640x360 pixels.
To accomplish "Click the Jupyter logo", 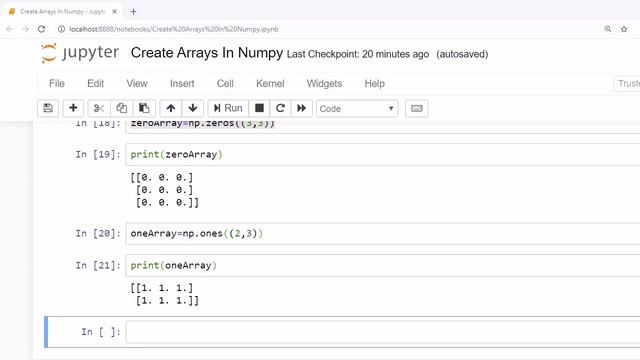I will 80,53.
